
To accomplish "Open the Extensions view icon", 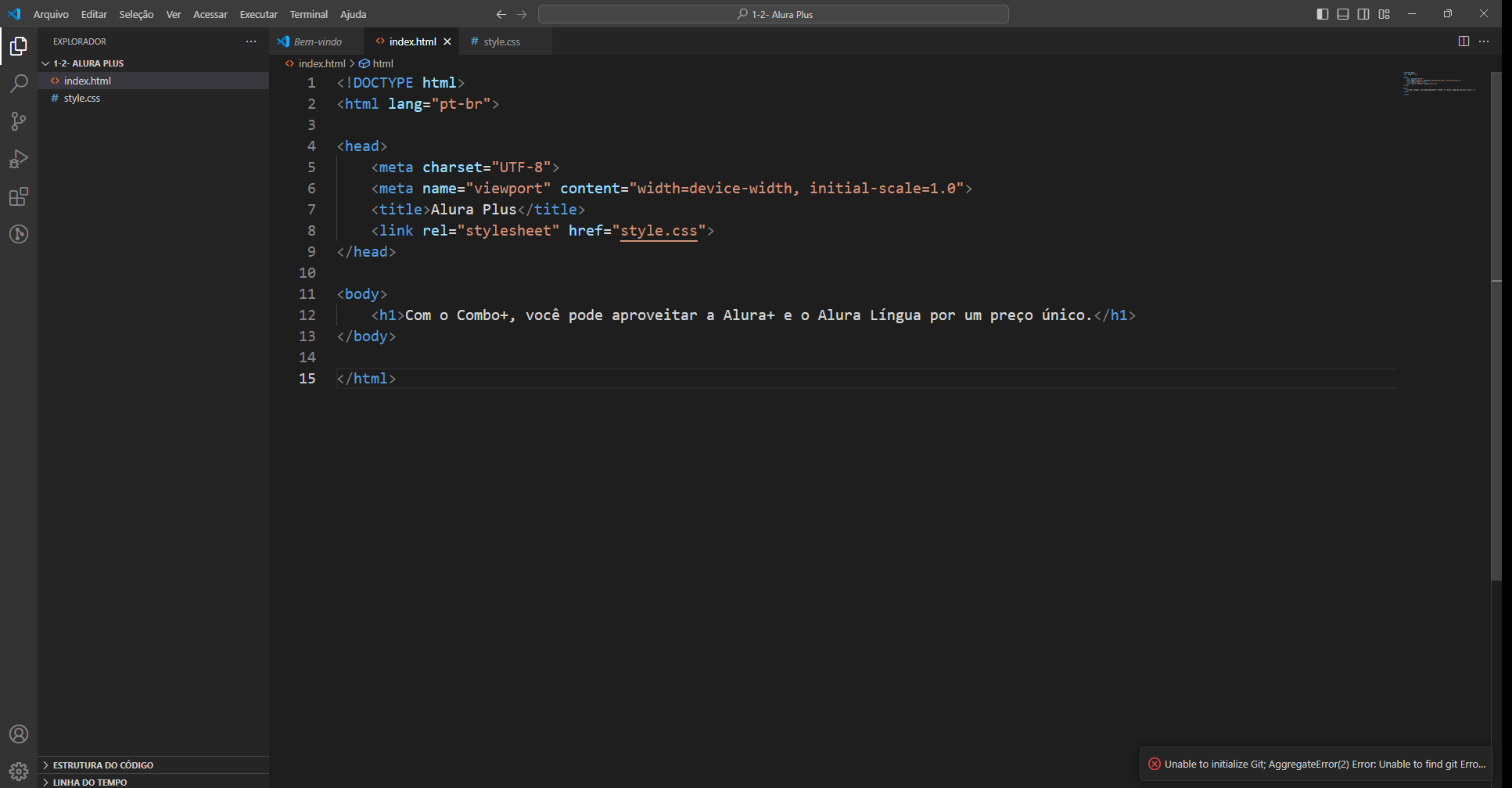I will 19,196.
